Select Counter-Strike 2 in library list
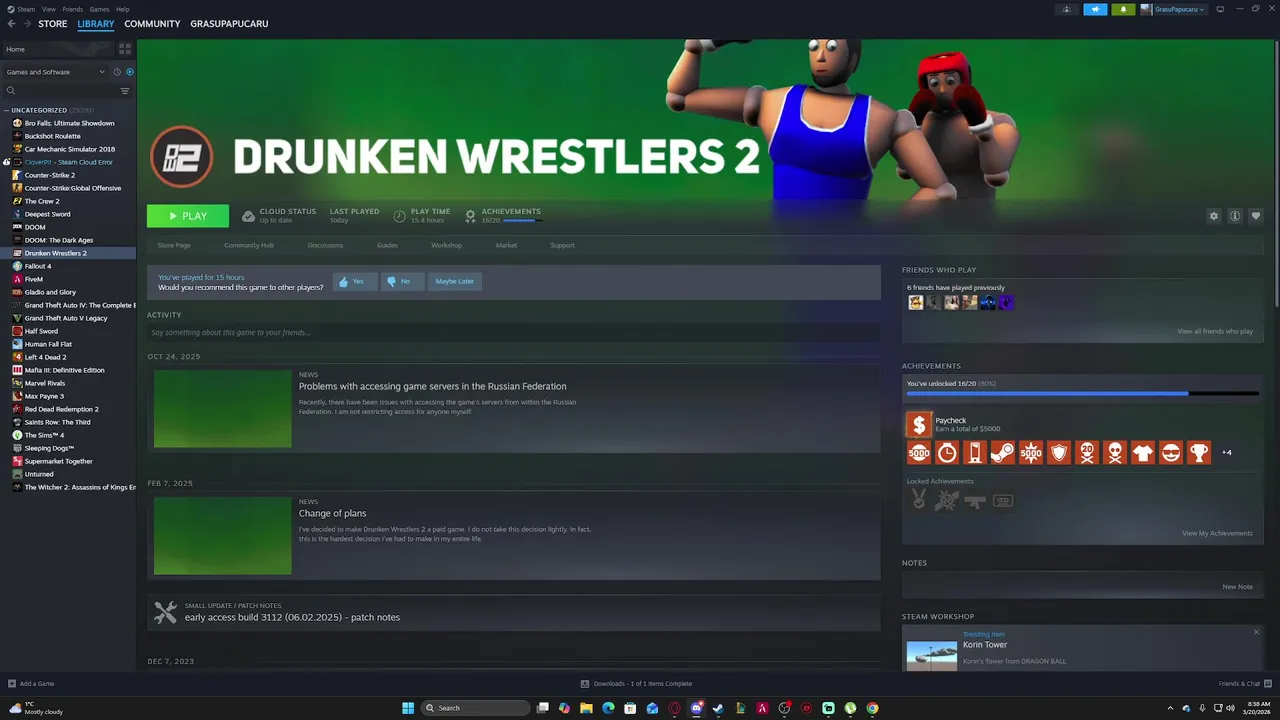Image resolution: width=1280 pixels, height=720 pixels. 50,175
